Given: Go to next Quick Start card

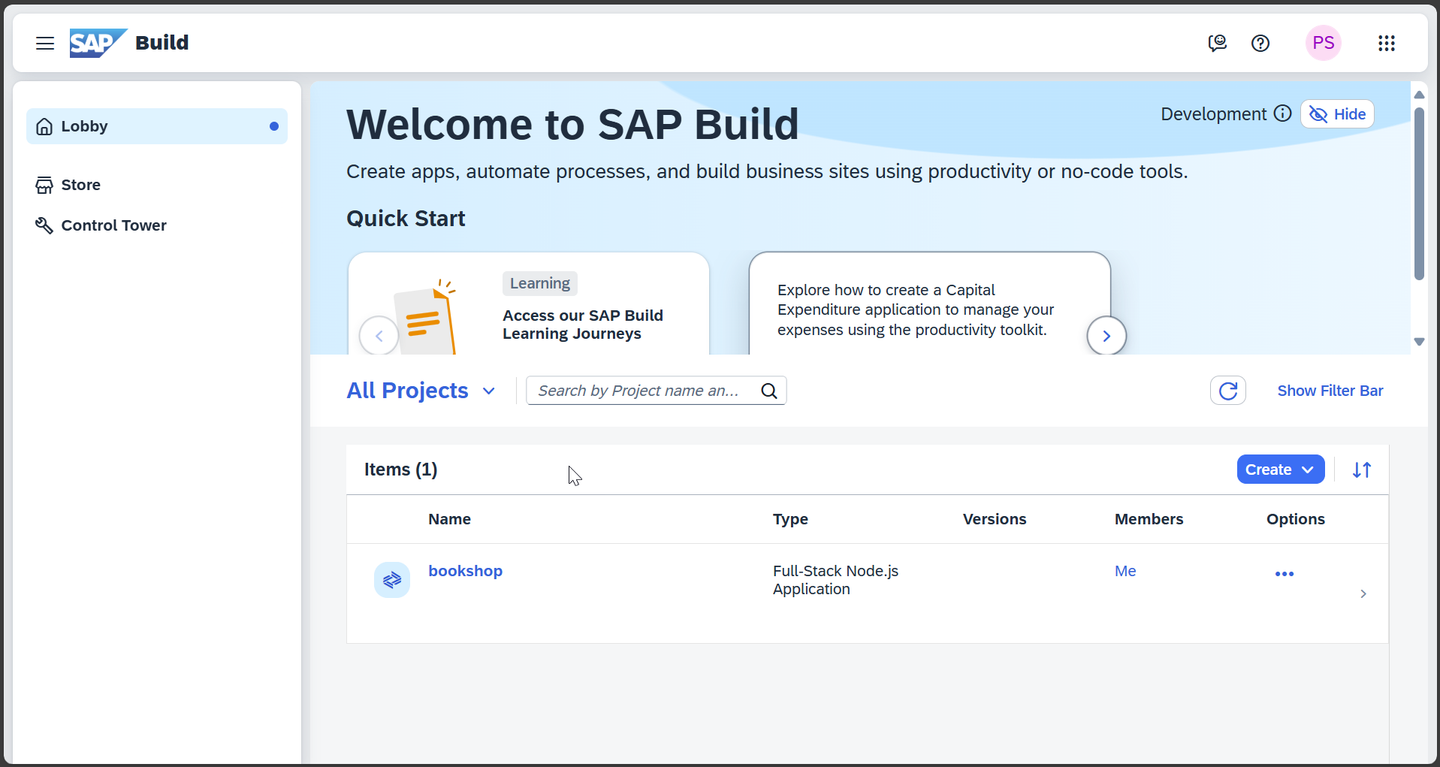Looking at the screenshot, I should click(1106, 336).
